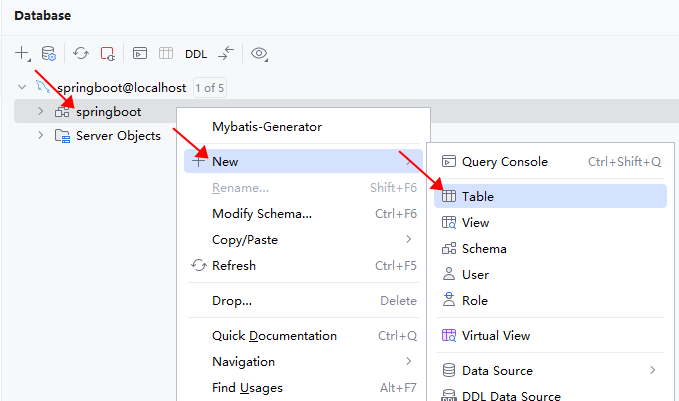Click the Jump to Source arrows icon
The height and width of the screenshot is (401, 679).
click(x=226, y=53)
